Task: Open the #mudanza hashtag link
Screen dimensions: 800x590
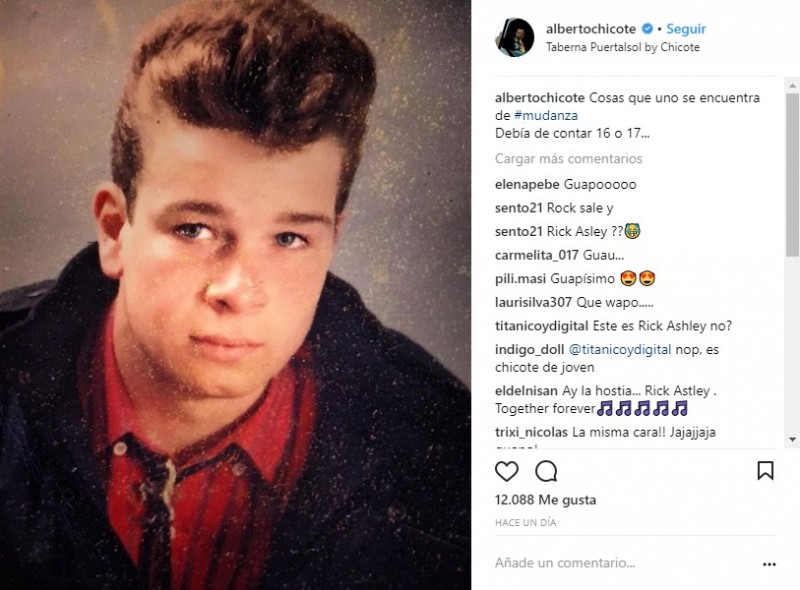Action: 546,115
